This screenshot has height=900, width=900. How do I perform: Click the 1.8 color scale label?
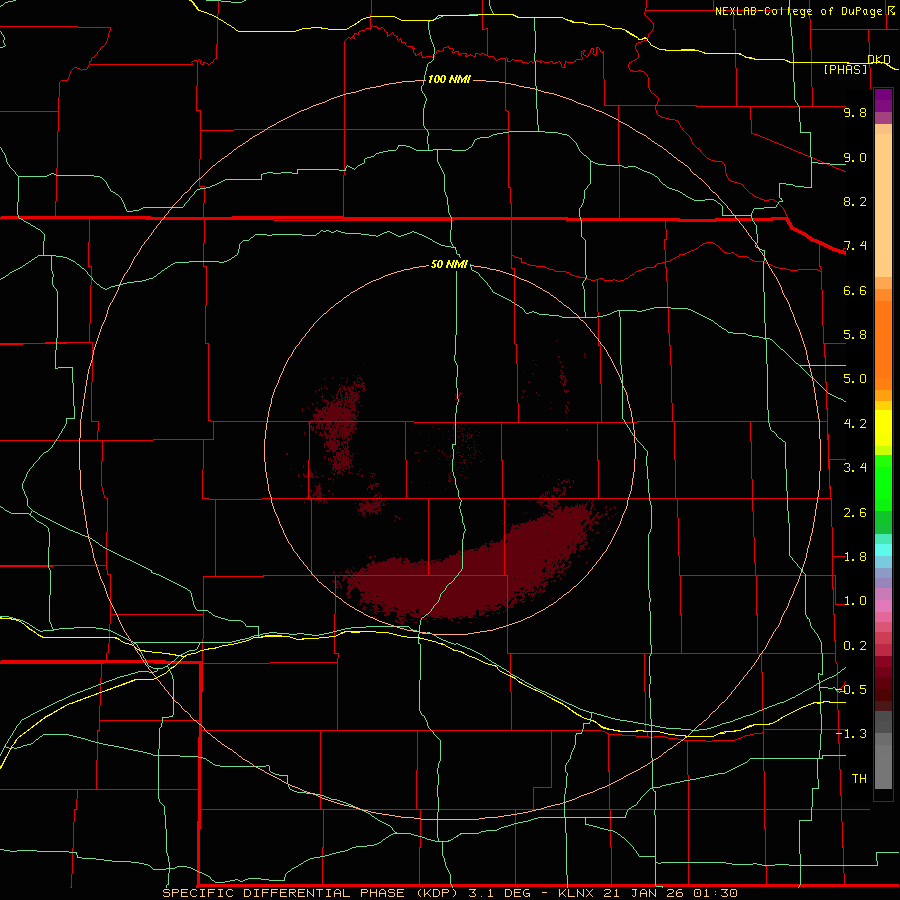855,557
